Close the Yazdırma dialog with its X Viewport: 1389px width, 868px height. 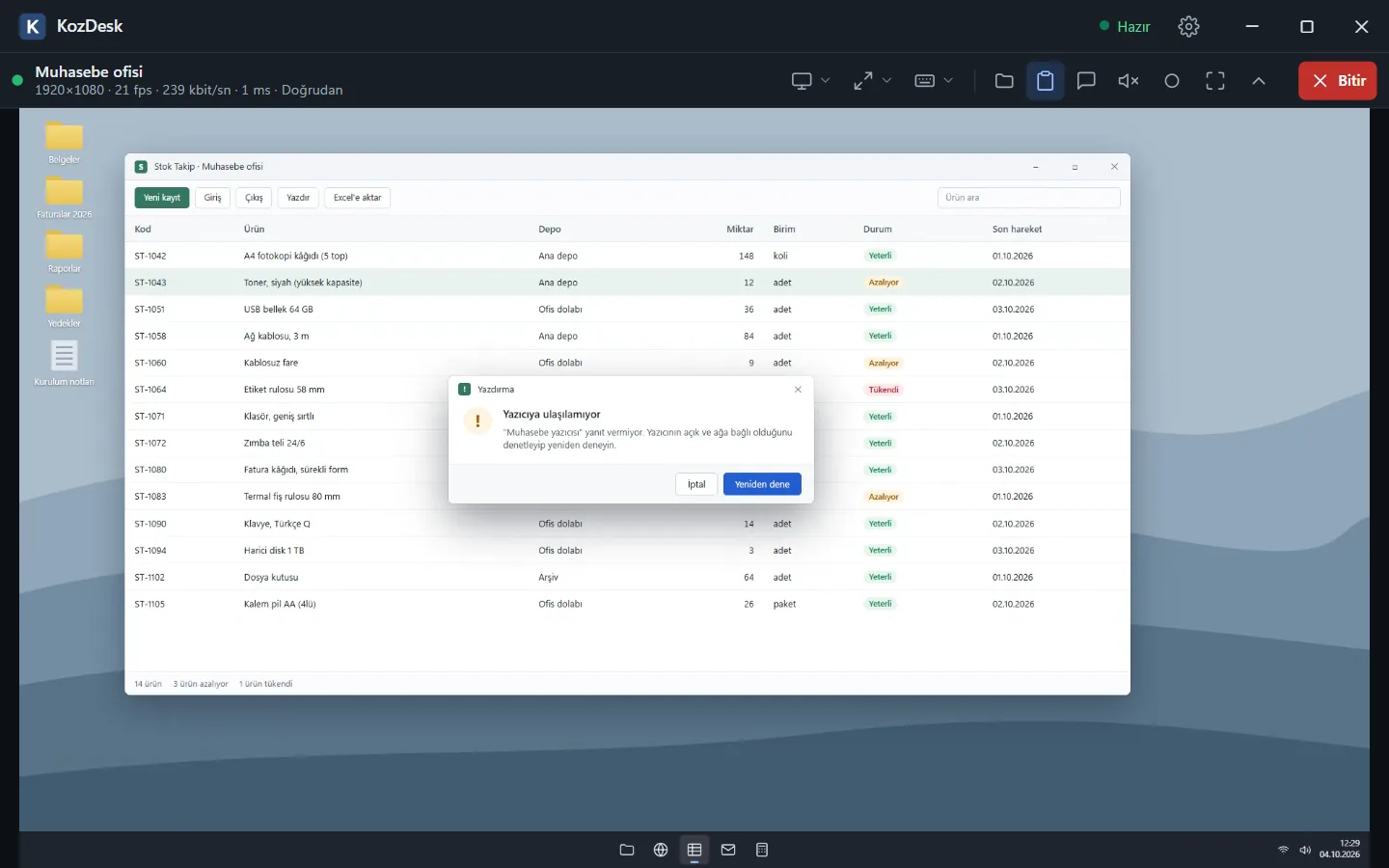[x=798, y=390]
